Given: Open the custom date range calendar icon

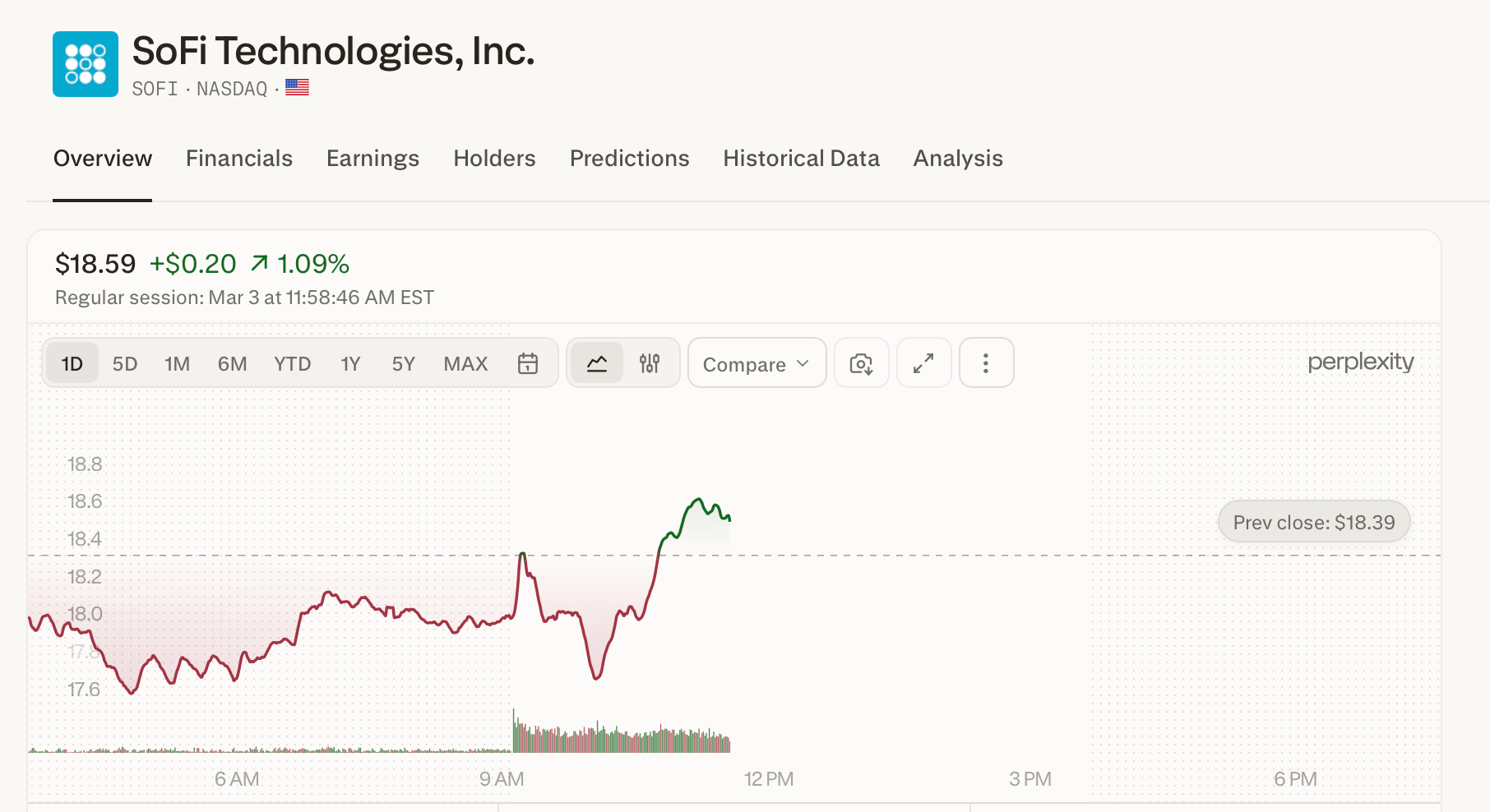Looking at the screenshot, I should point(529,362).
